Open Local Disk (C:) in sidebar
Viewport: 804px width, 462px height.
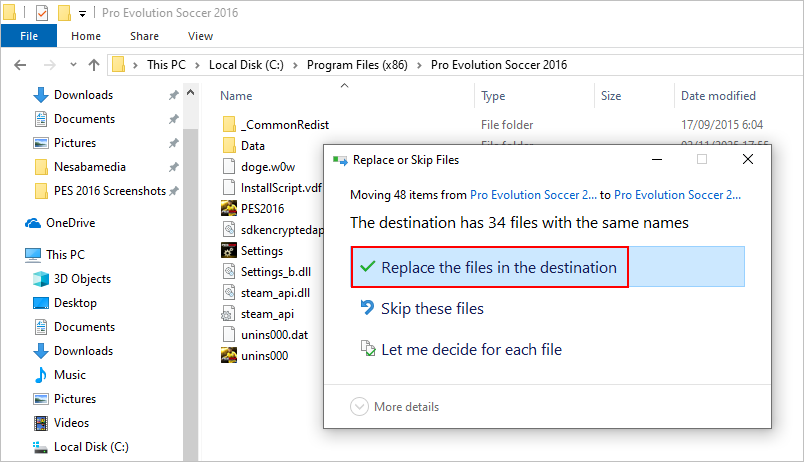coord(91,447)
